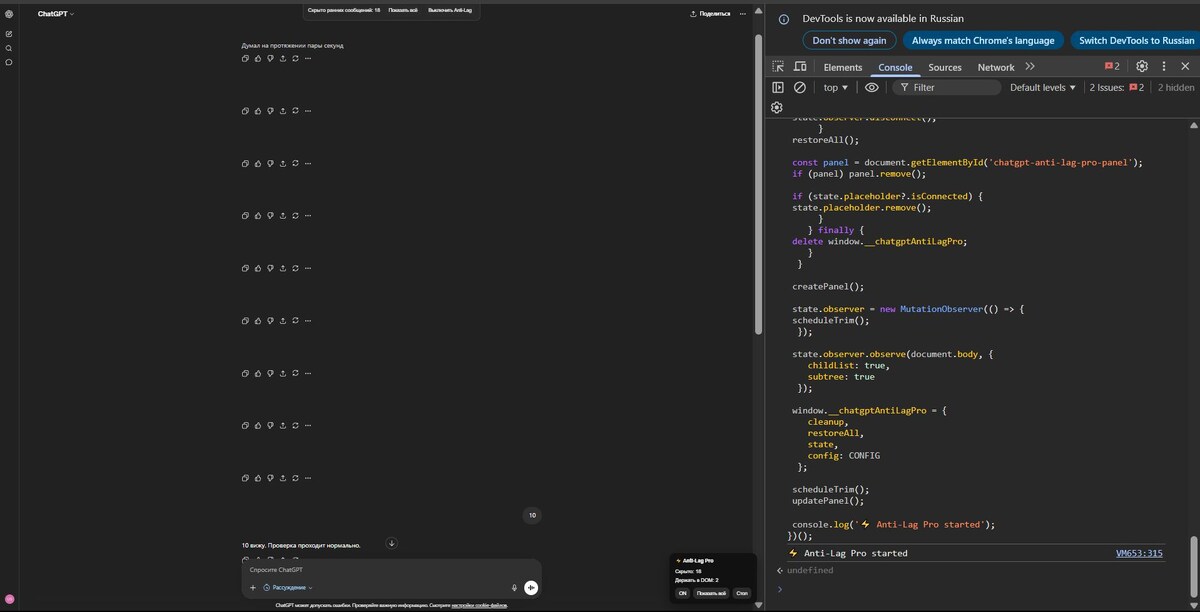Click the user message bubble '10'
This screenshot has width=1200, height=612.
pyautogui.click(x=532, y=515)
